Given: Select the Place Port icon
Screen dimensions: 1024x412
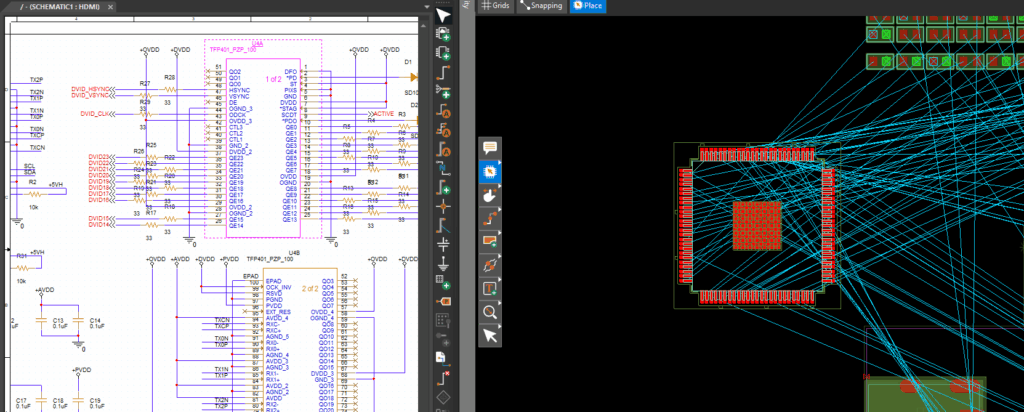Looking at the screenshot, I should pyautogui.click(x=443, y=301).
